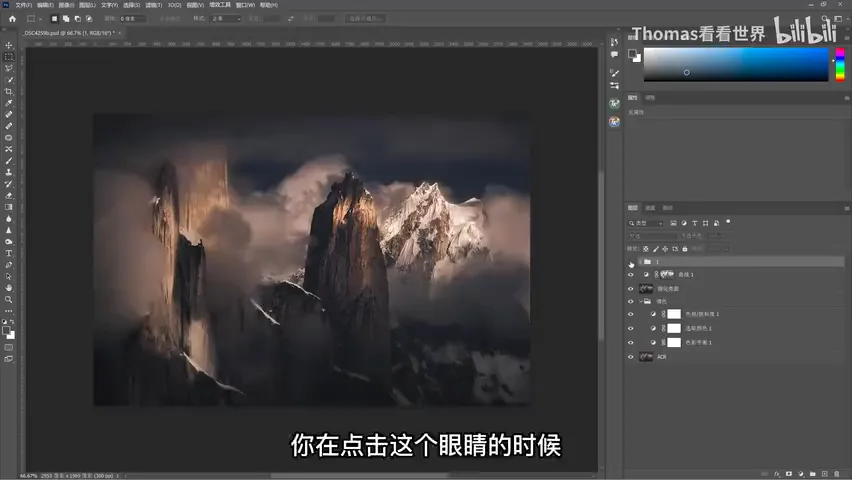Select the Move tool
Viewport: 852px width, 480px height.
coord(9,45)
